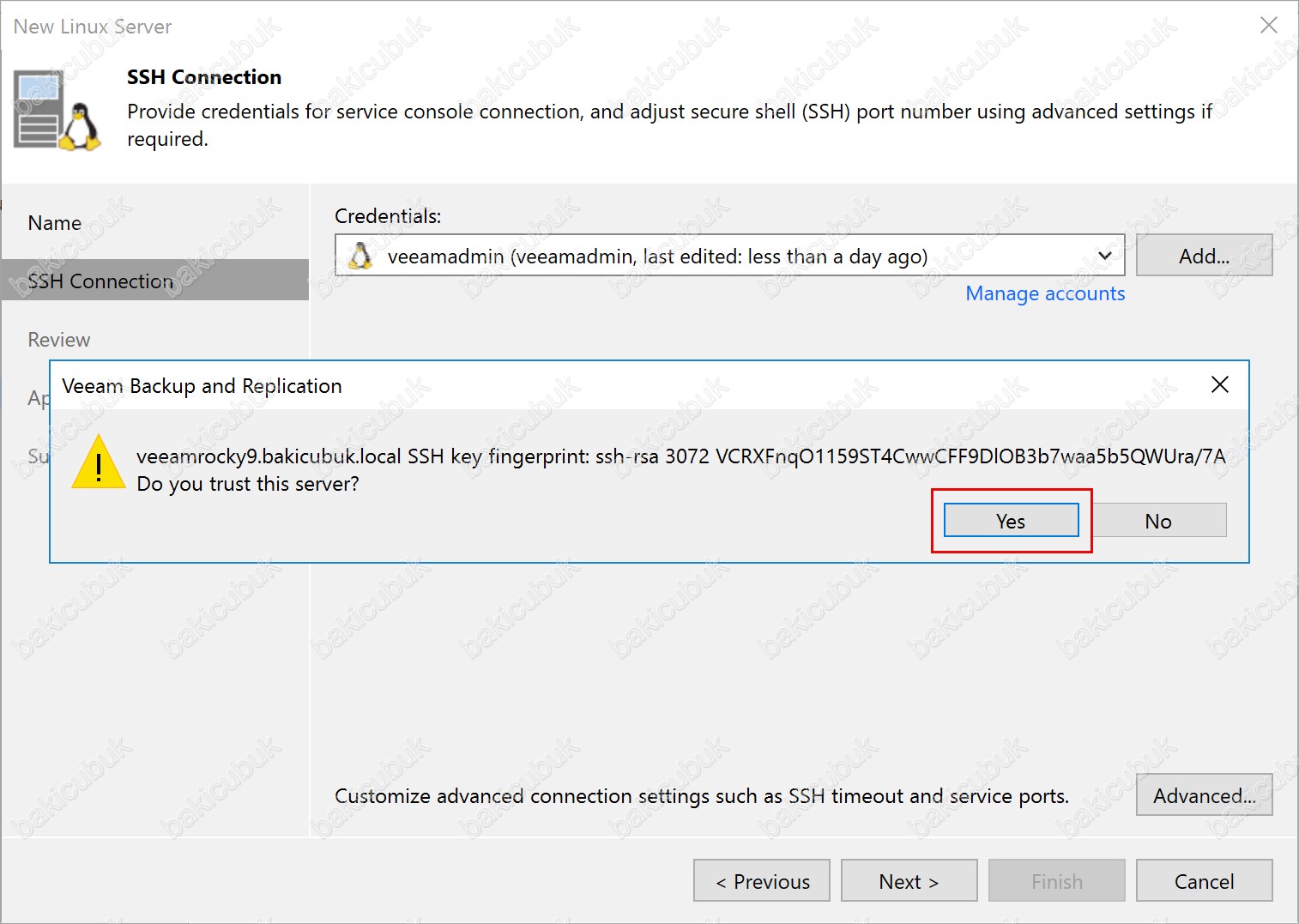Go back with the Previous button
Viewport: 1299px width, 924px height.
click(762, 881)
